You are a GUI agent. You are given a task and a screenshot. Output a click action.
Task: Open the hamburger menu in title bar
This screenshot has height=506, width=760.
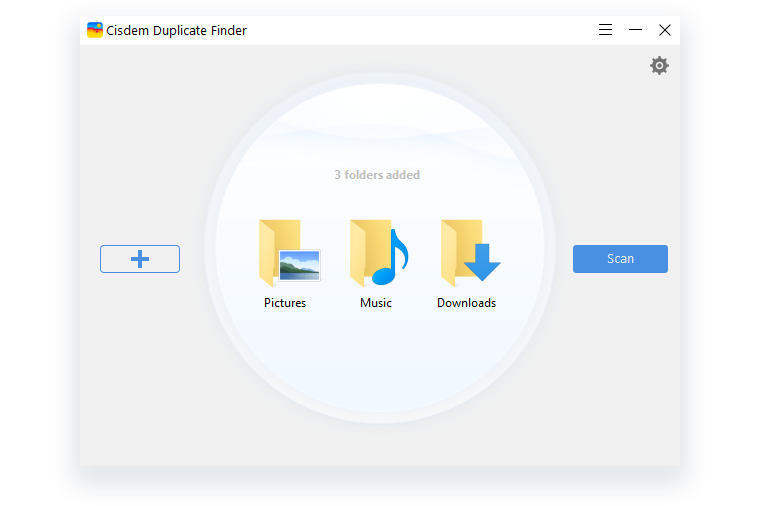605,30
